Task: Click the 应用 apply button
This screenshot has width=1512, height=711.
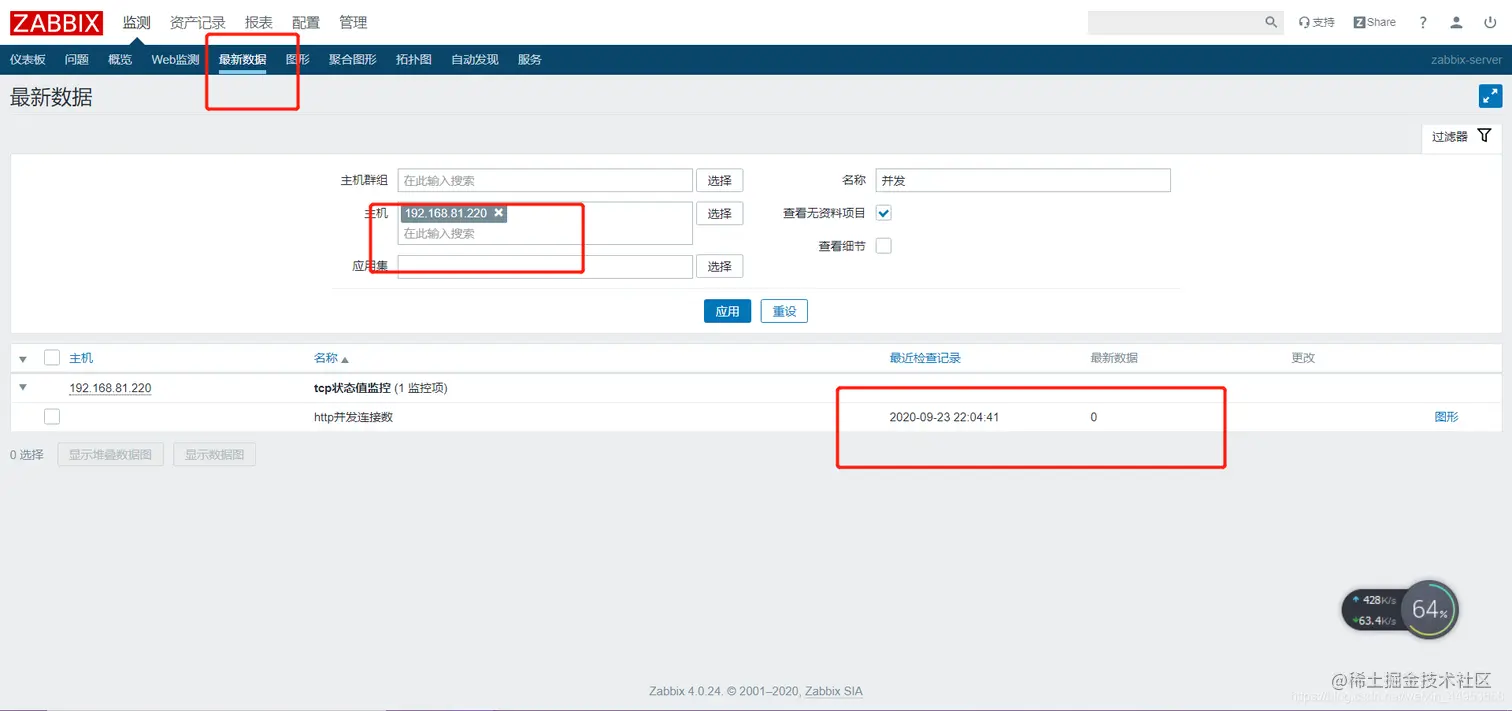Action: (x=727, y=311)
